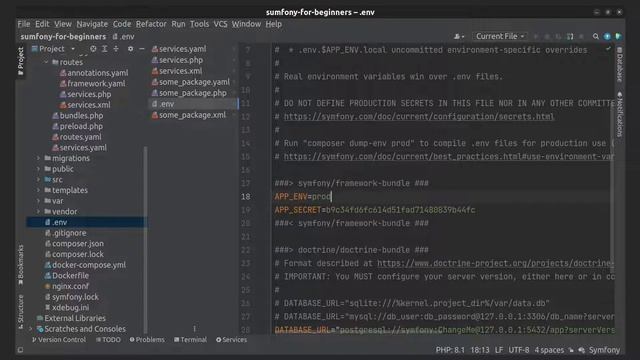
Task: Click the 4 spaces indent widget
Action: (549, 350)
